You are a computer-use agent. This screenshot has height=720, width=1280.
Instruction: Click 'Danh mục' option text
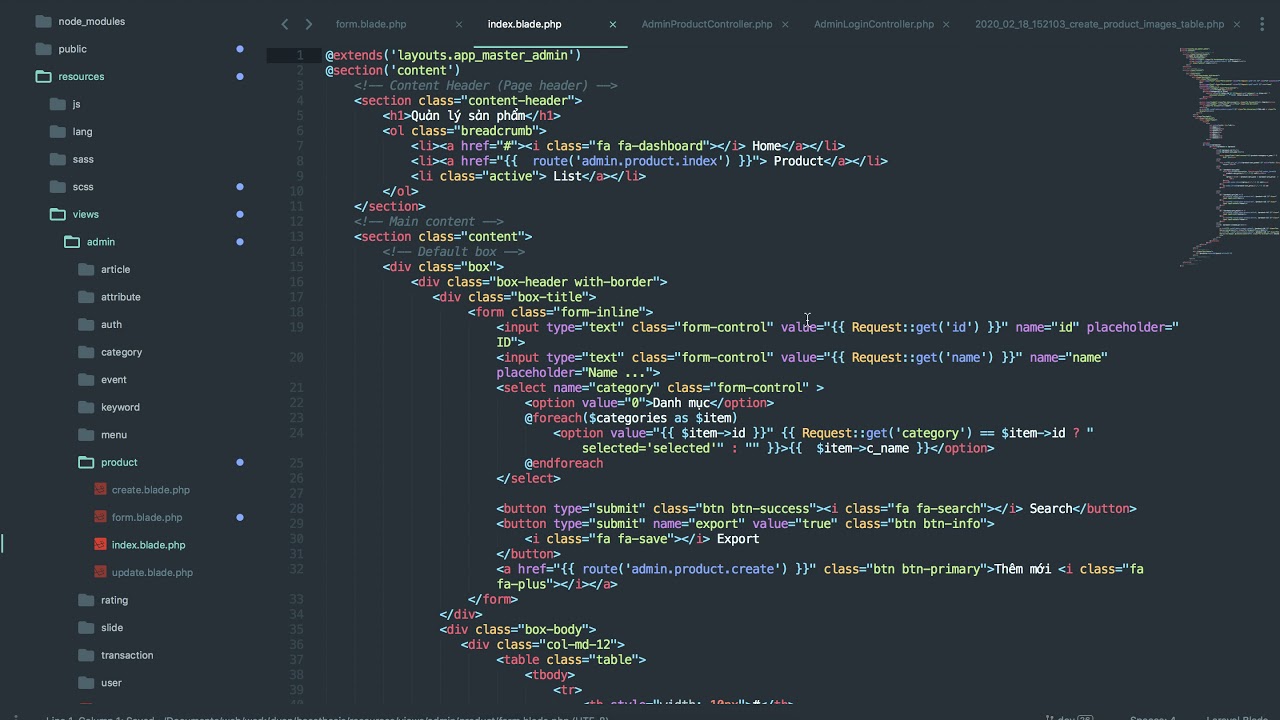tap(681, 403)
